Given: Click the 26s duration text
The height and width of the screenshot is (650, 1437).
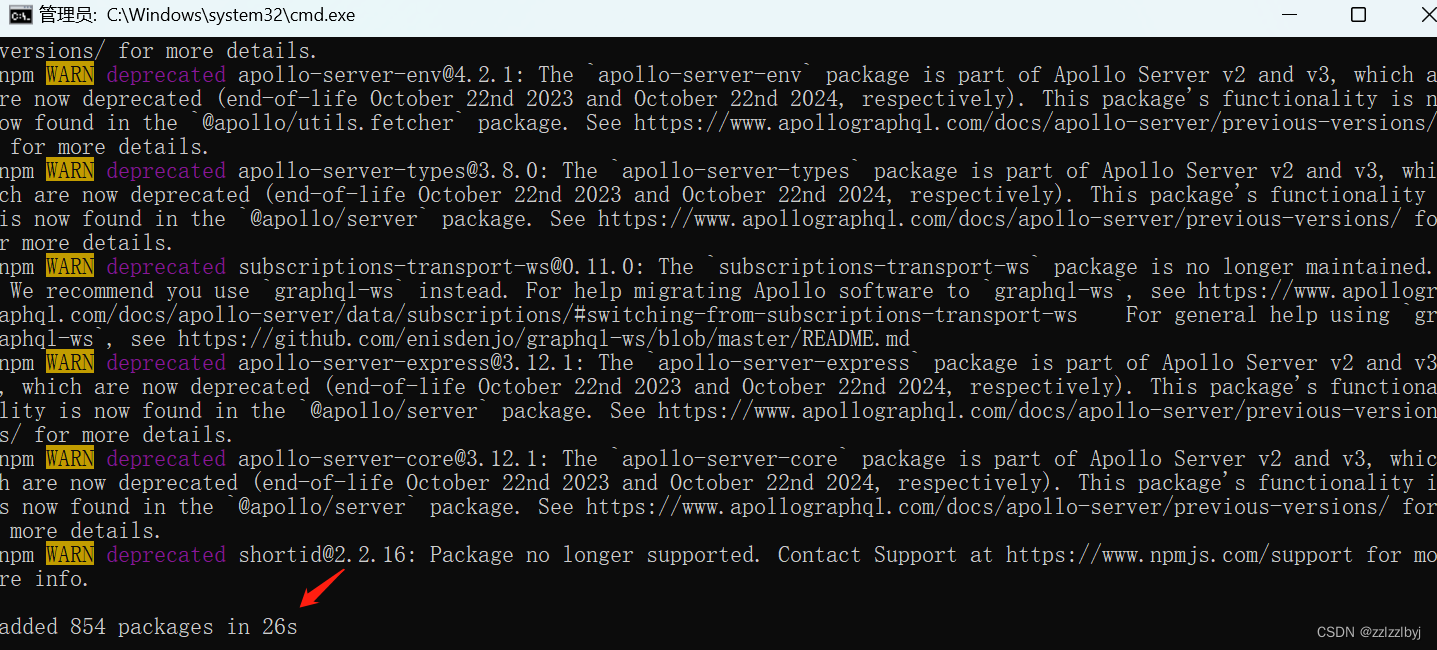Looking at the screenshot, I should pos(278,626).
